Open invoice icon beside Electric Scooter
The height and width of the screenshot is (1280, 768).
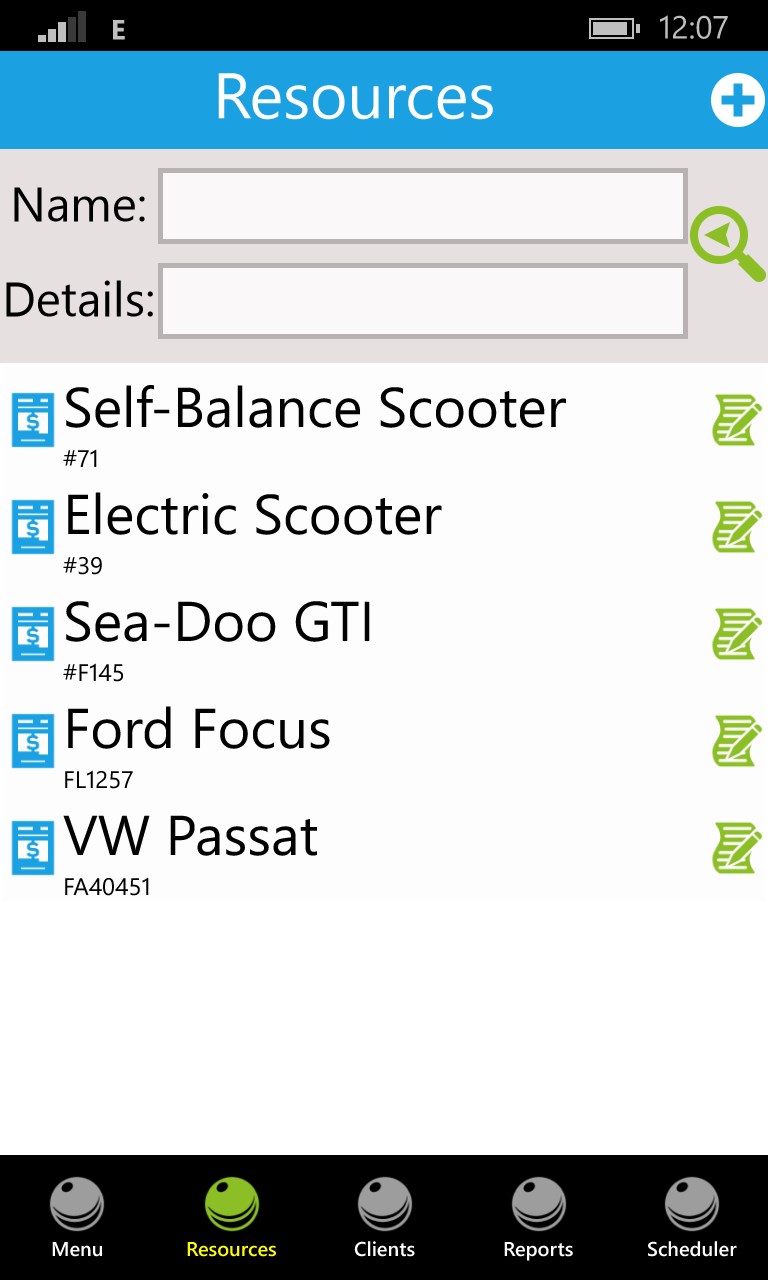(x=33, y=527)
